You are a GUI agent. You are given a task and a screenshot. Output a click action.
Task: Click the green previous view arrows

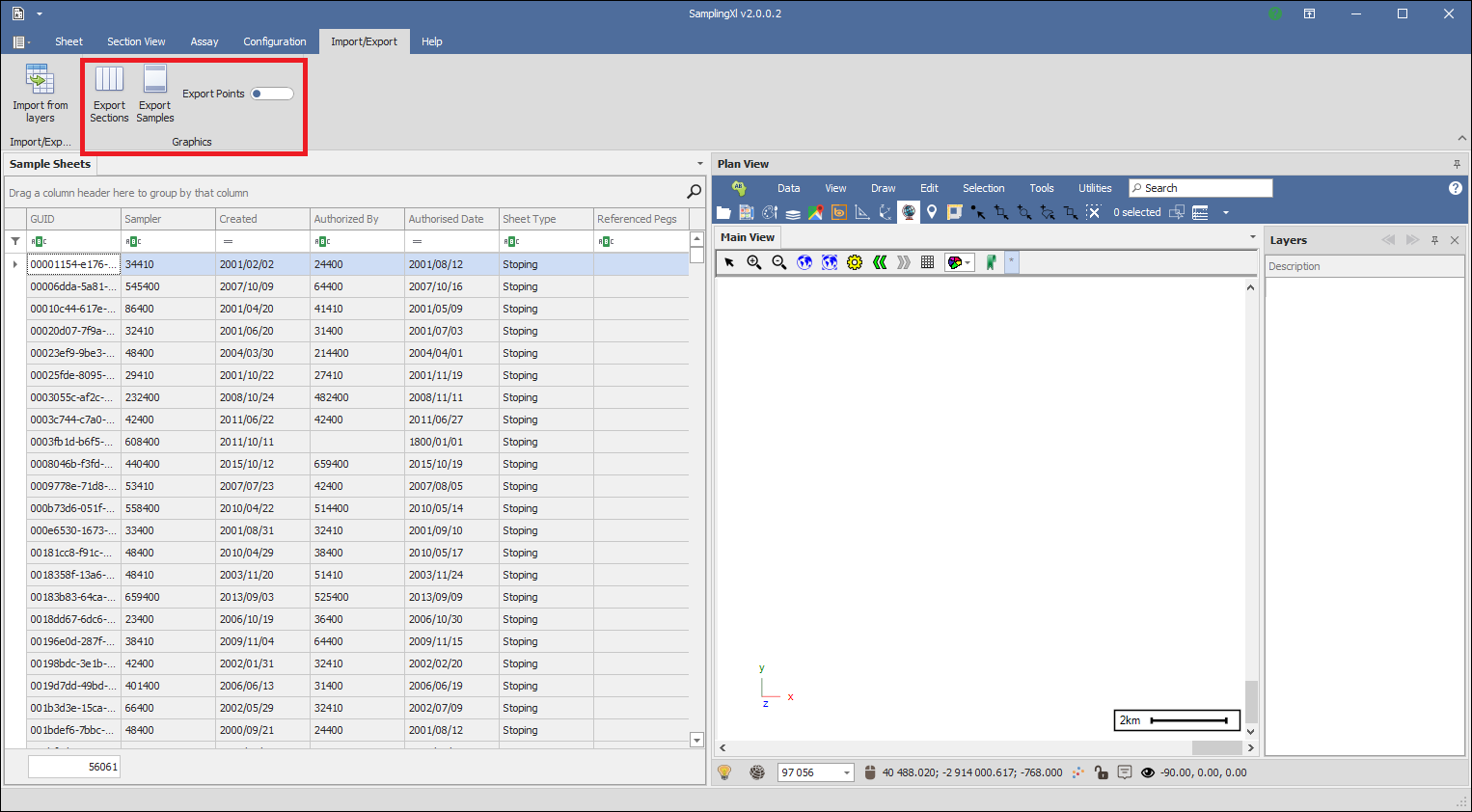pyautogui.click(x=880, y=262)
